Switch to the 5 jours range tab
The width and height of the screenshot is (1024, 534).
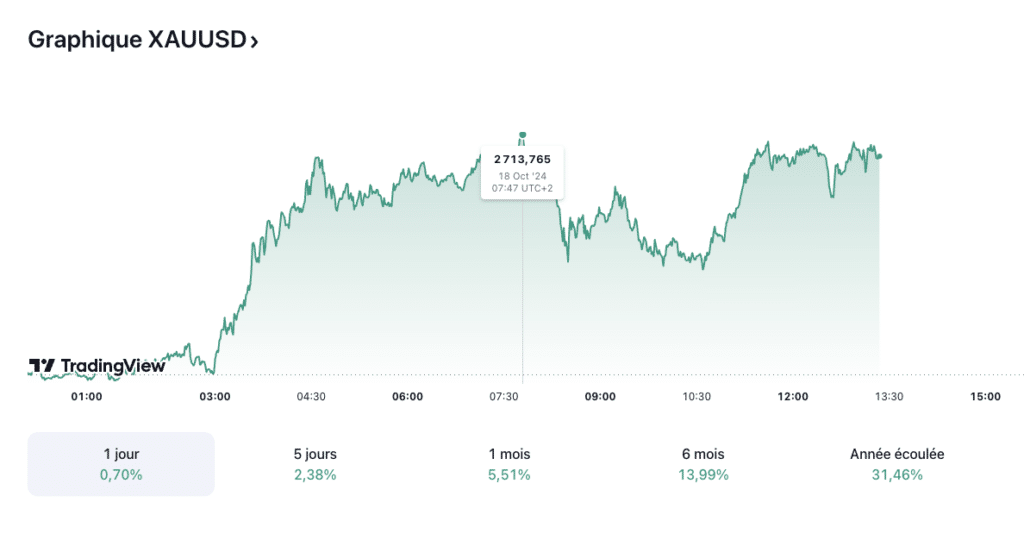pos(315,464)
